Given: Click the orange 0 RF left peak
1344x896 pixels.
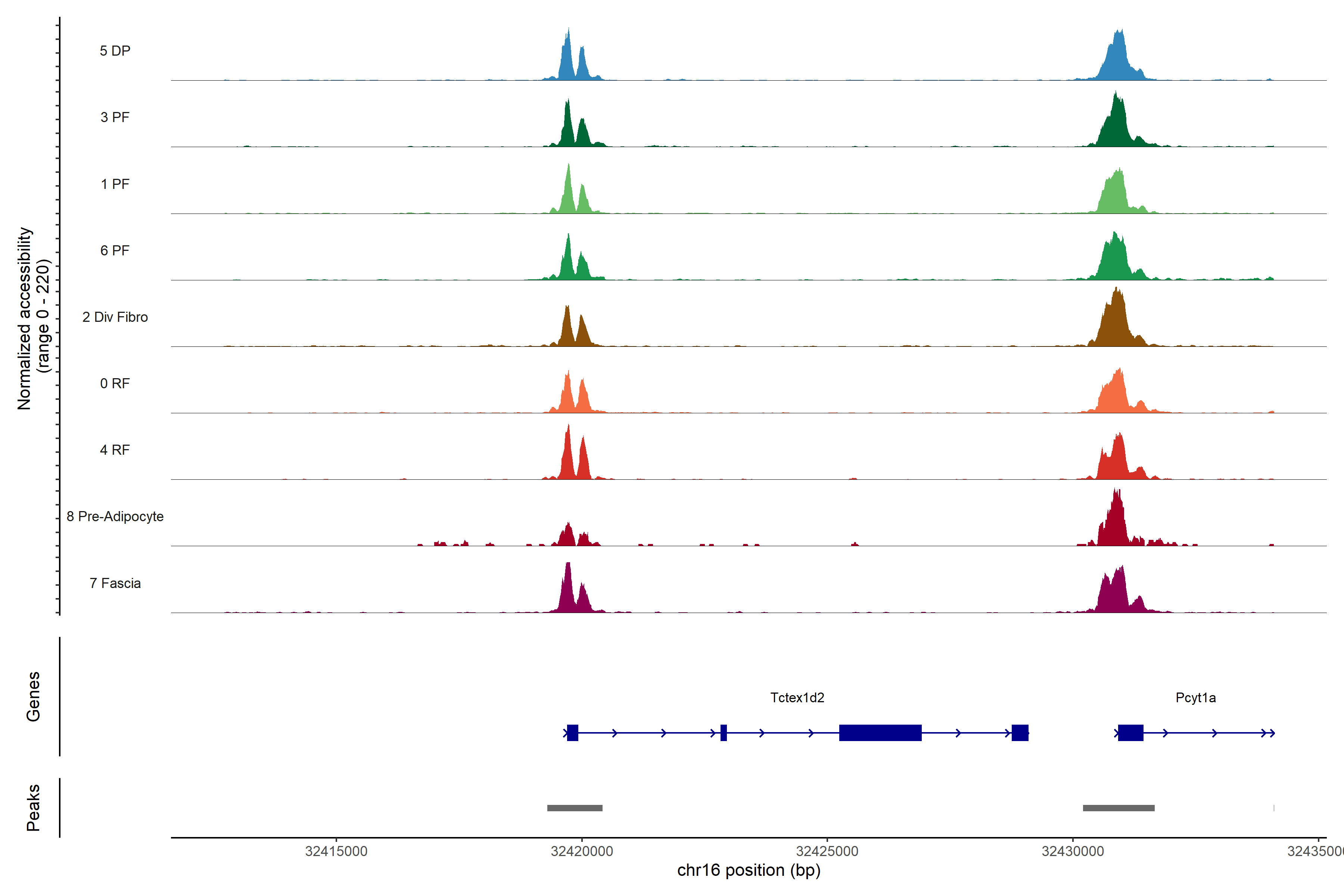Looking at the screenshot, I should (567, 397).
